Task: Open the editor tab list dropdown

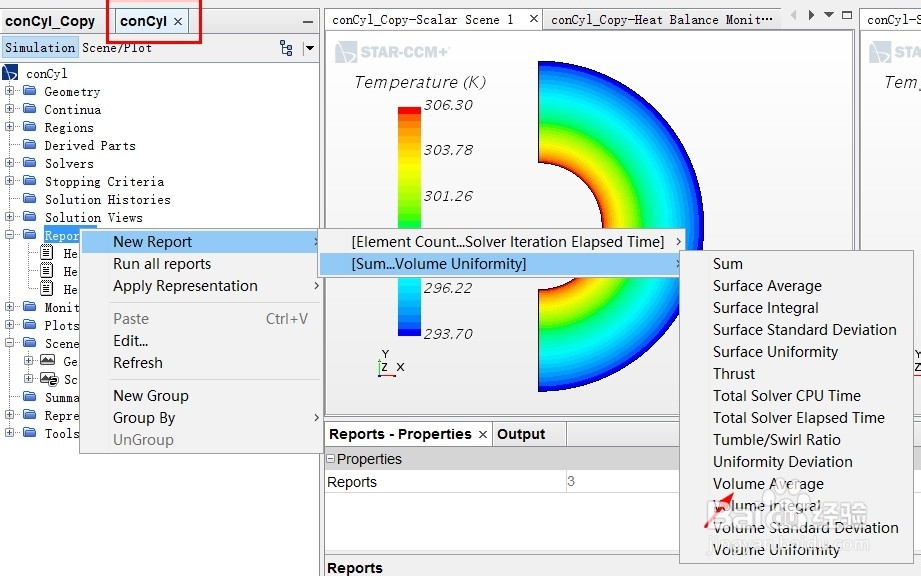Action: coord(829,15)
